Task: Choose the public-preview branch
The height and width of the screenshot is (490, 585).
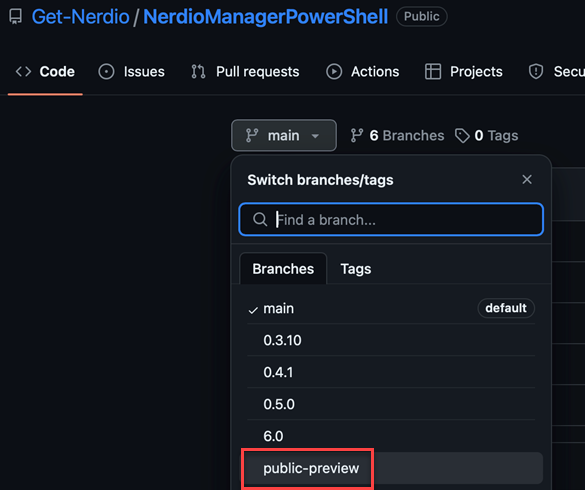Action: pyautogui.click(x=391, y=468)
